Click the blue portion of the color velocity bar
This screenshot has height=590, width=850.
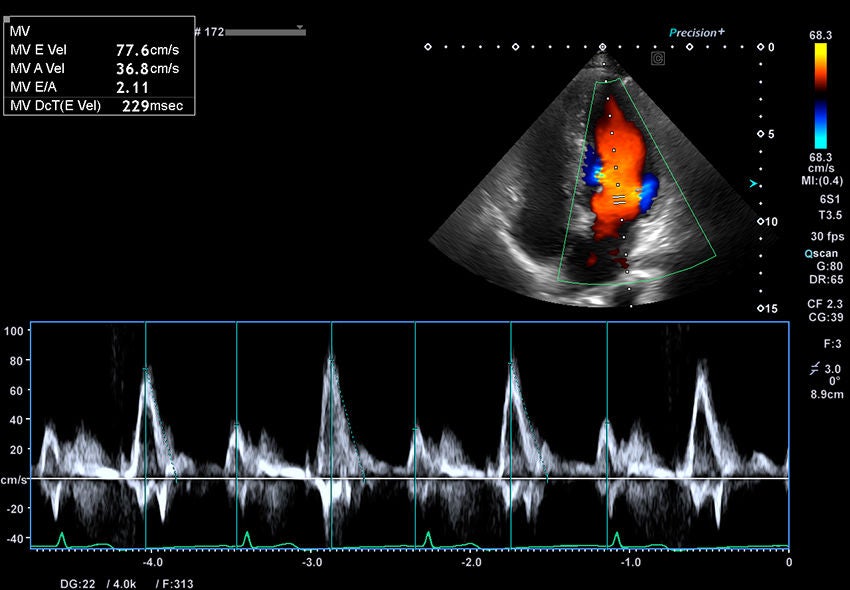(821, 124)
